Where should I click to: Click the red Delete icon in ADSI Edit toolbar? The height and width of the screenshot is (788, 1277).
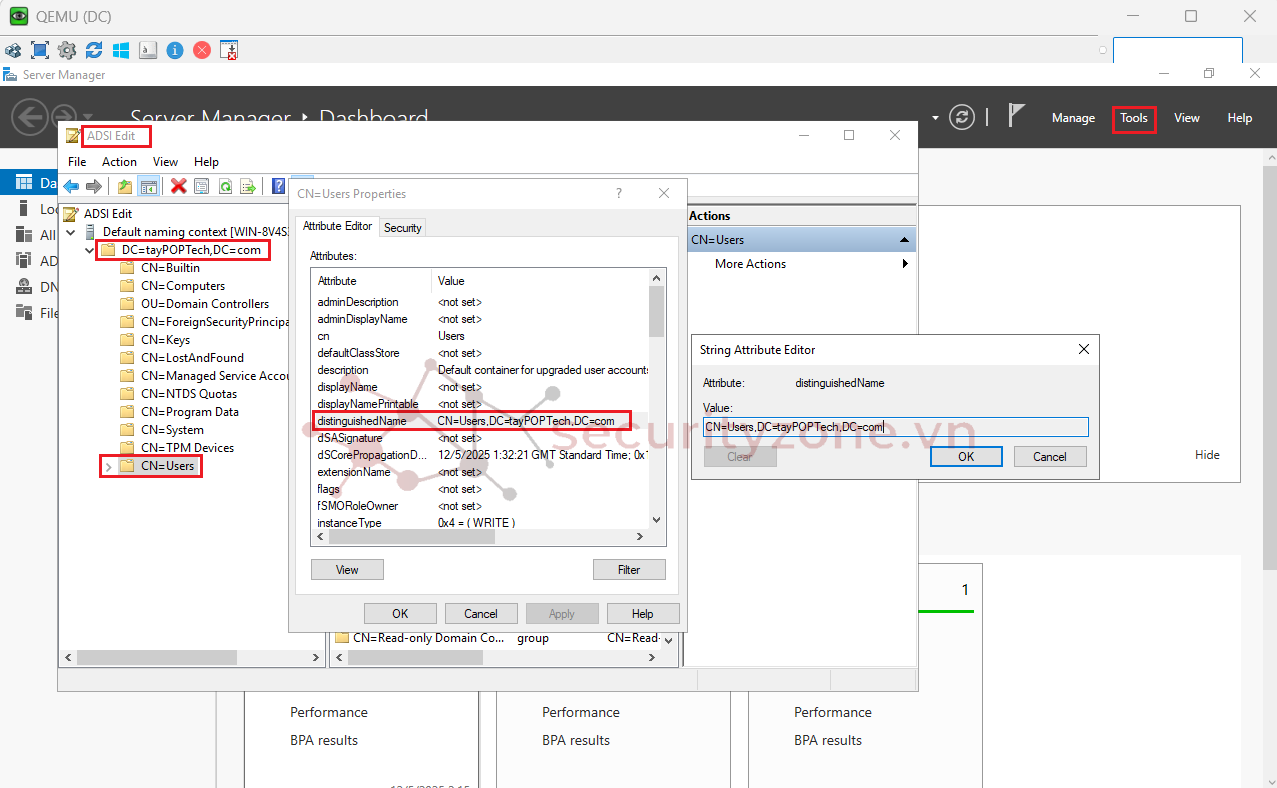(179, 186)
